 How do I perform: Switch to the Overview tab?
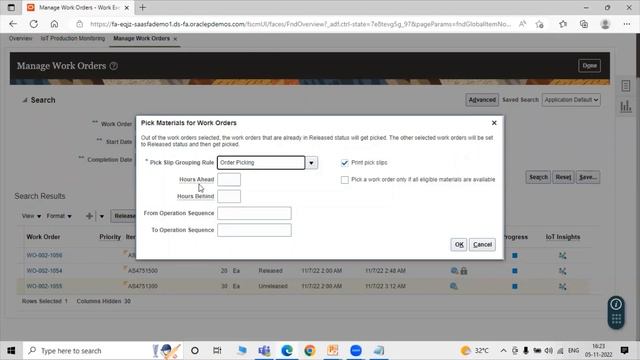point(20,38)
